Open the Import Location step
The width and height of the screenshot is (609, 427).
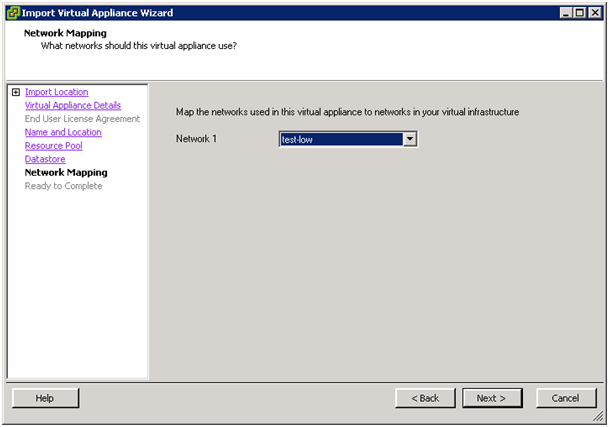pyautogui.click(x=56, y=92)
